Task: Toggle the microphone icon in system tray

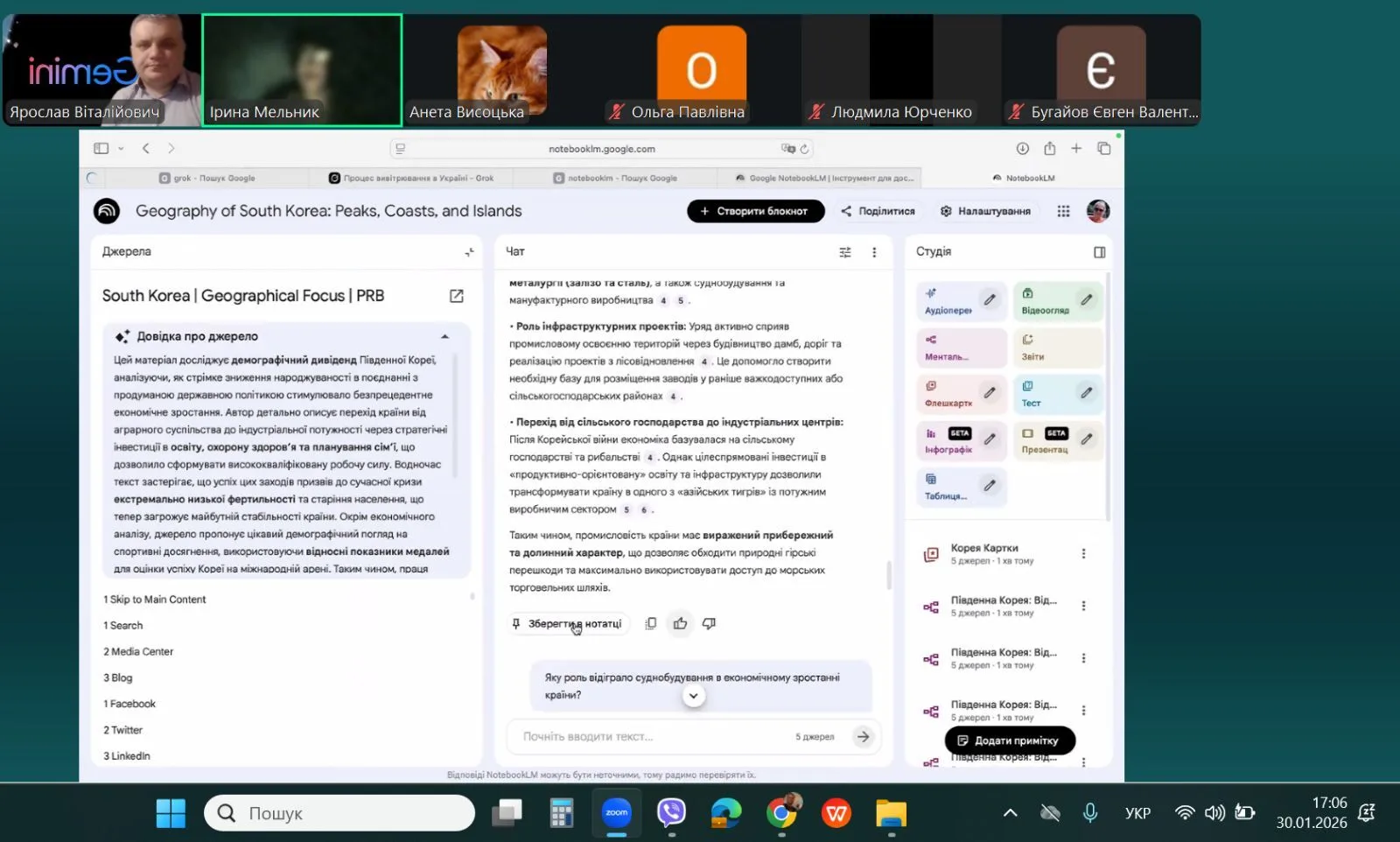Action: coord(1090,813)
